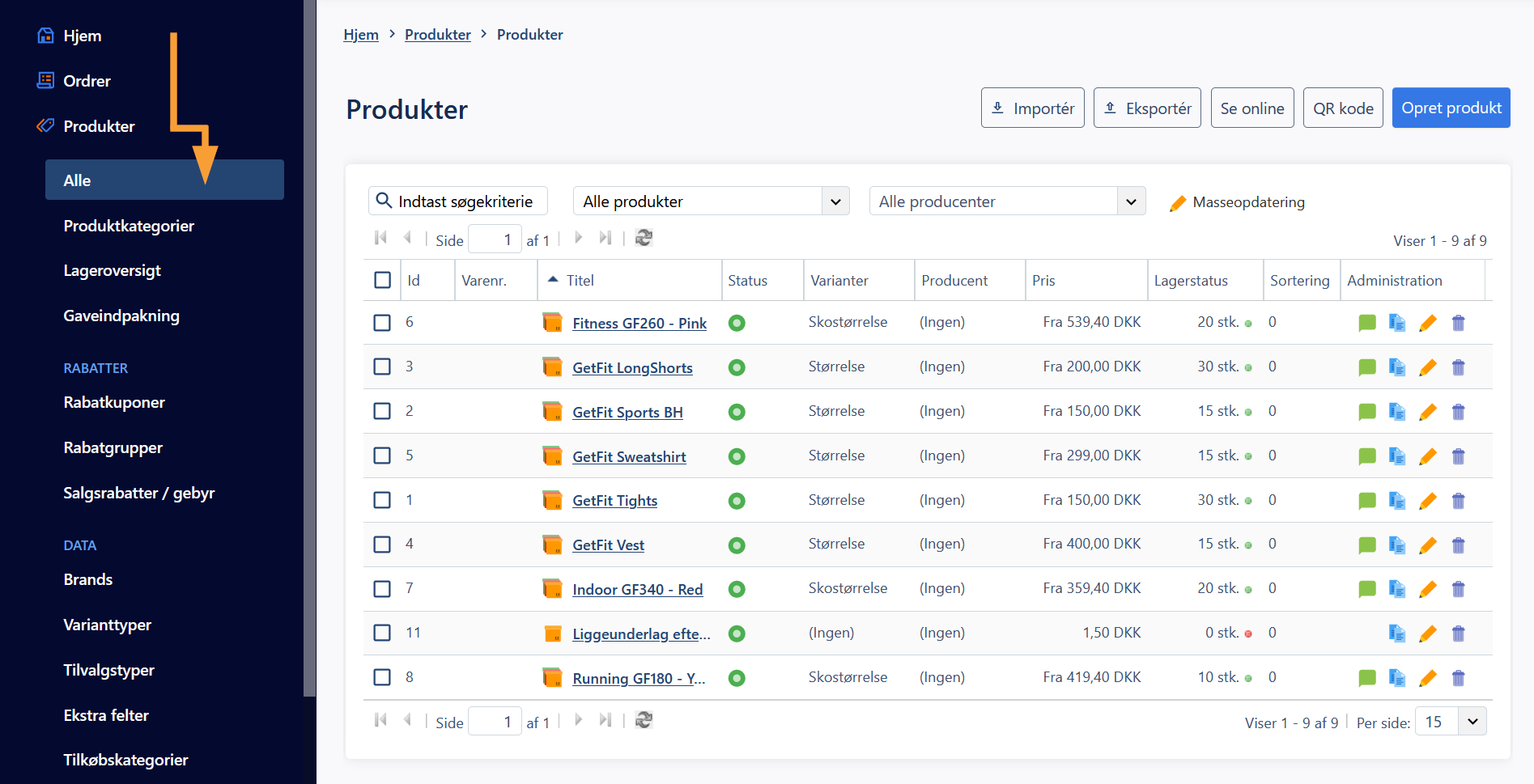Open comments for Fitness GF260 - Pink
This screenshot has height=784, width=1534.
click(1367, 323)
